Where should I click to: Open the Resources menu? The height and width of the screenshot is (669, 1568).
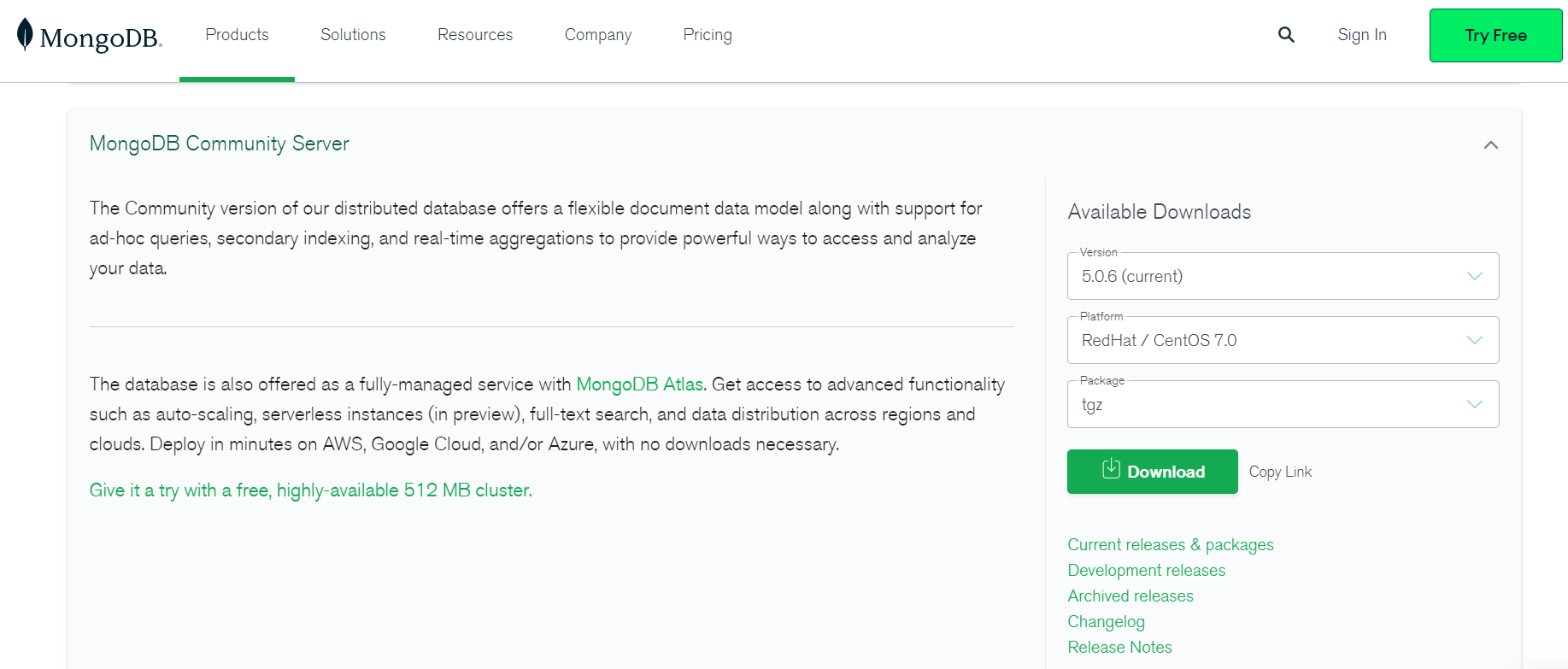point(475,35)
